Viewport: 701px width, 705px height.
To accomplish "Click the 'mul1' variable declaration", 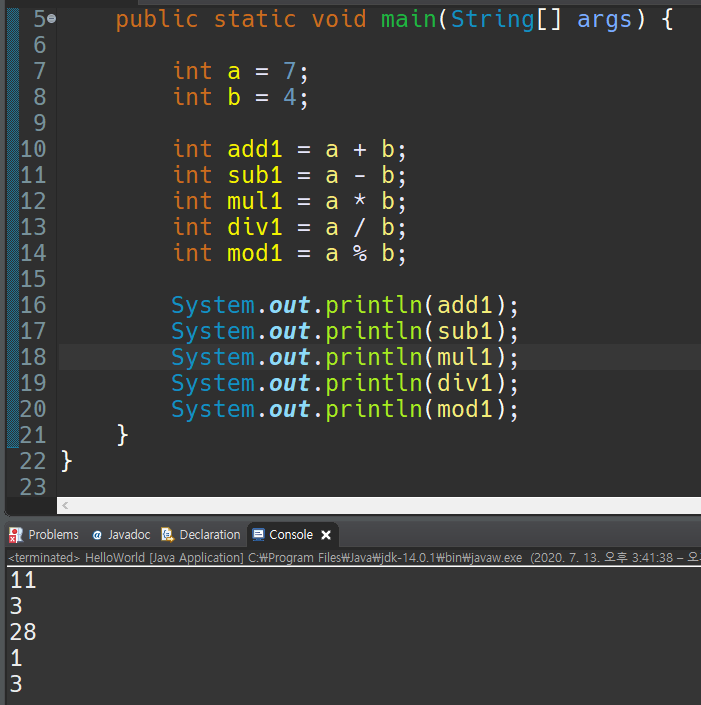I will pos(255,201).
